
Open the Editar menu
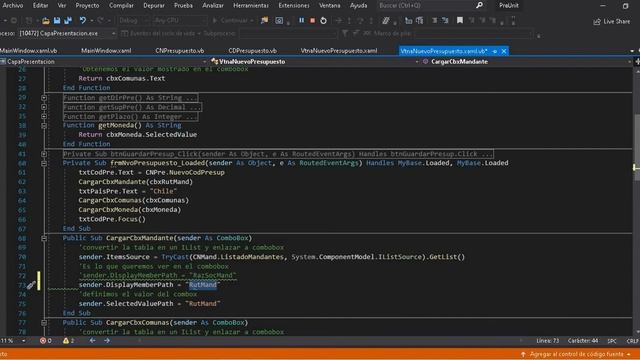[x=40, y=5]
